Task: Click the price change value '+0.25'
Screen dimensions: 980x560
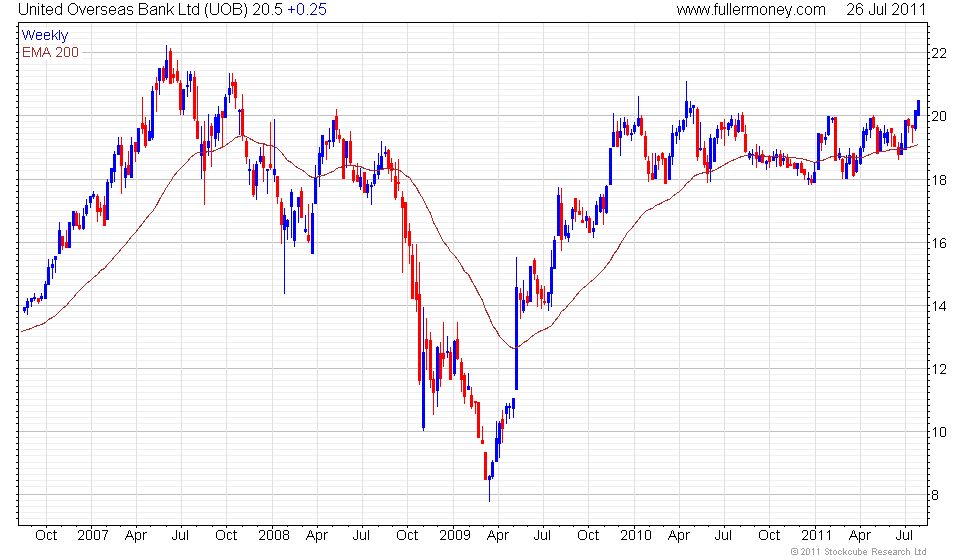Action: click(307, 10)
